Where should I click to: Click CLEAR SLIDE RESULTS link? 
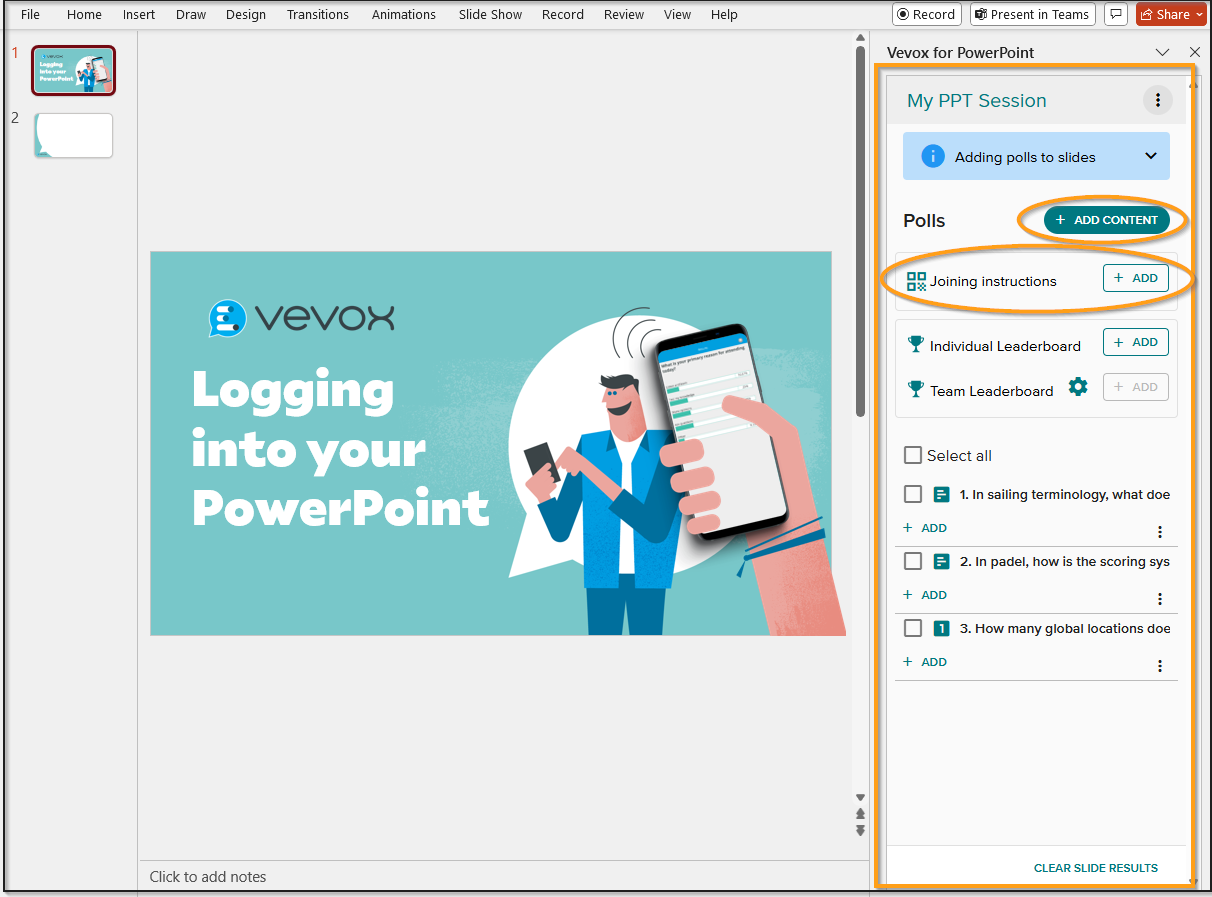(x=1096, y=868)
